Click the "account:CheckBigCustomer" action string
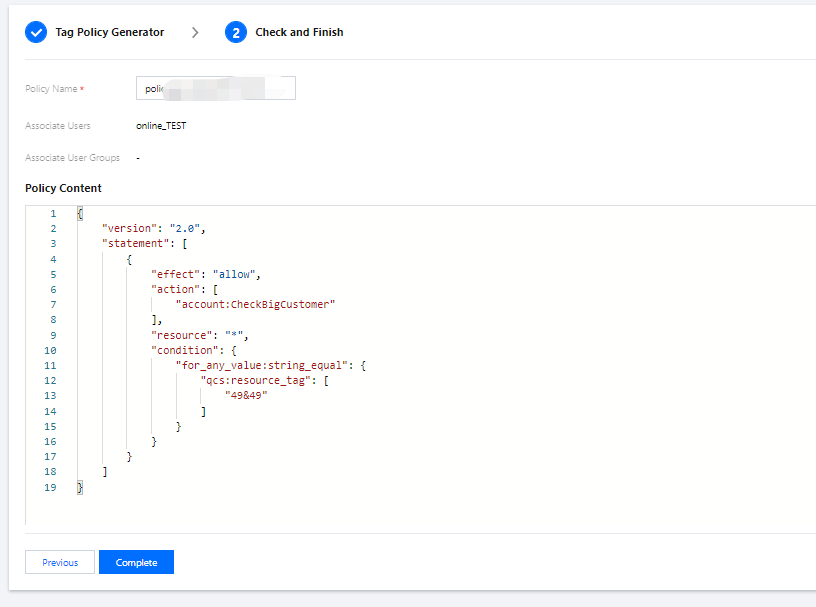 (254, 304)
